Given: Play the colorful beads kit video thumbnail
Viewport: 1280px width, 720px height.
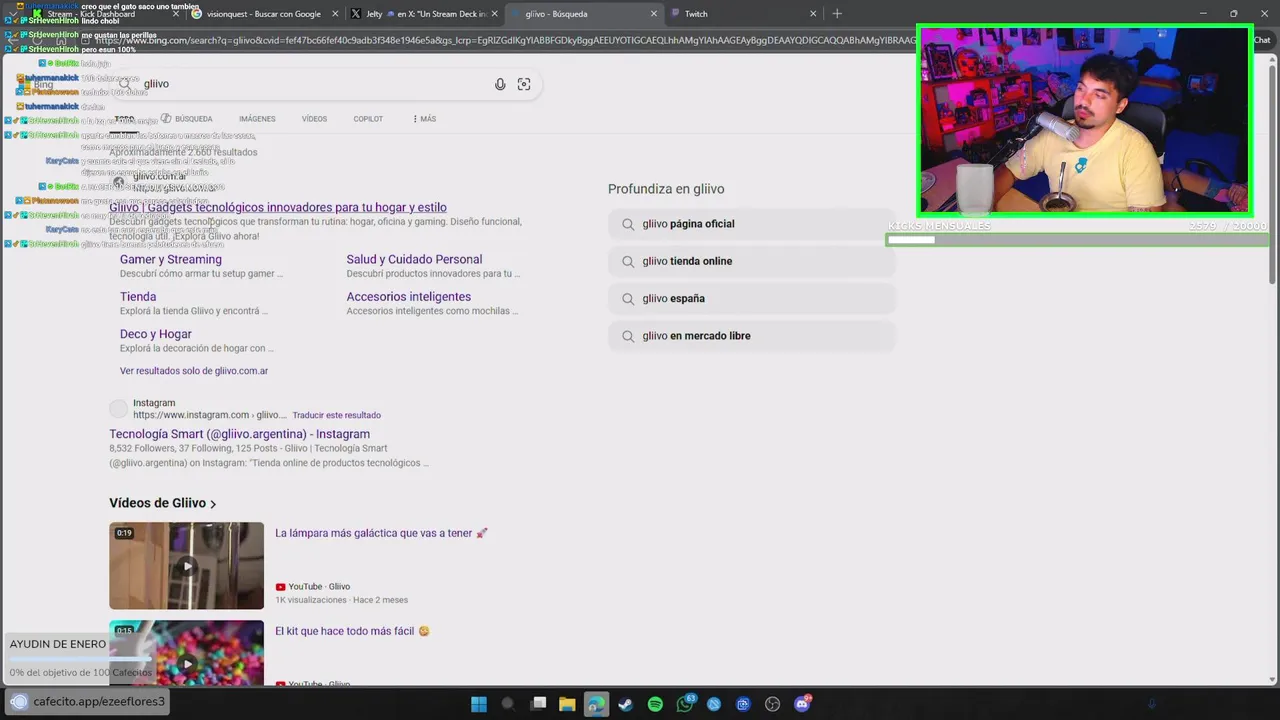Looking at the screenshot, I should pos(187,653).
